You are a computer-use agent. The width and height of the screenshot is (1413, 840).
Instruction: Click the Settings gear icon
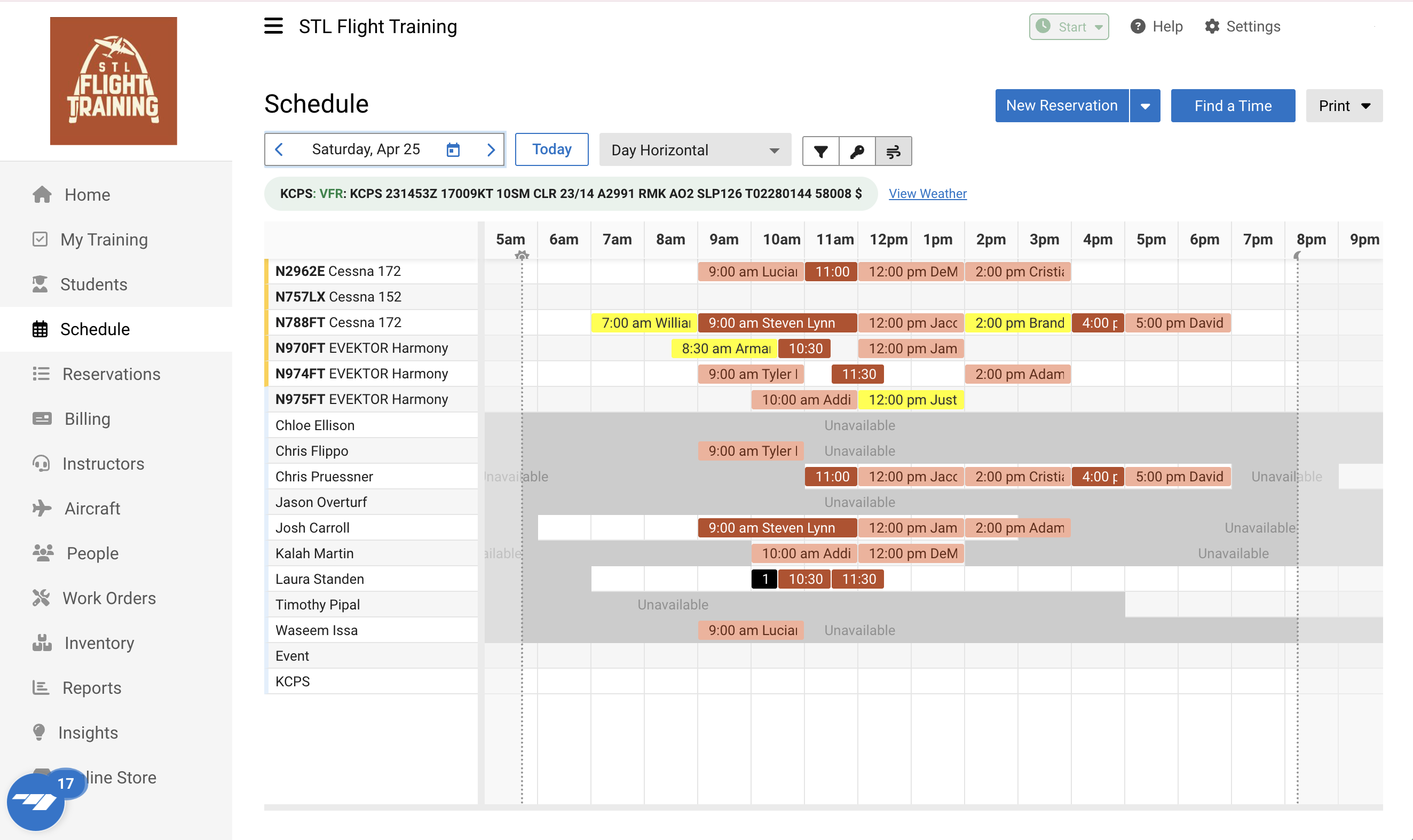[x=1212, y=26]
